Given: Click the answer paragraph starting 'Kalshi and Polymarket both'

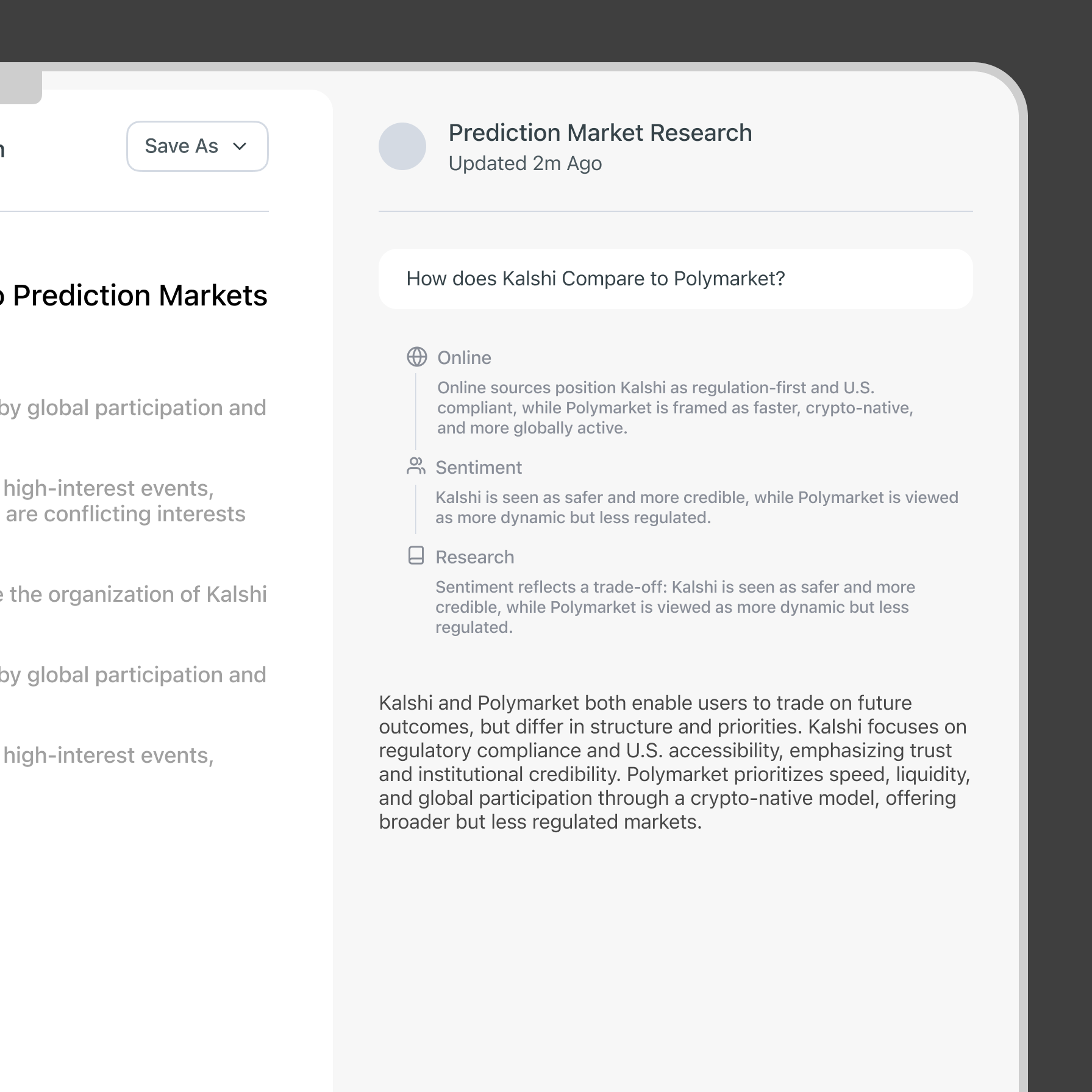Looking at the screenshot, I should click(x=675, y=762).
